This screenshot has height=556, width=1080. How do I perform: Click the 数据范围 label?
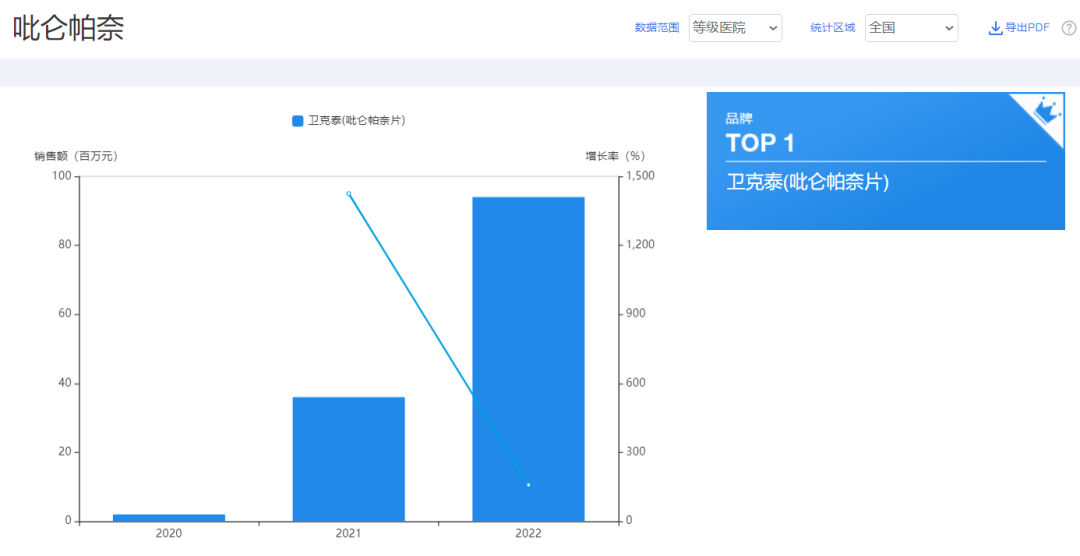click(x=656, y=28)
